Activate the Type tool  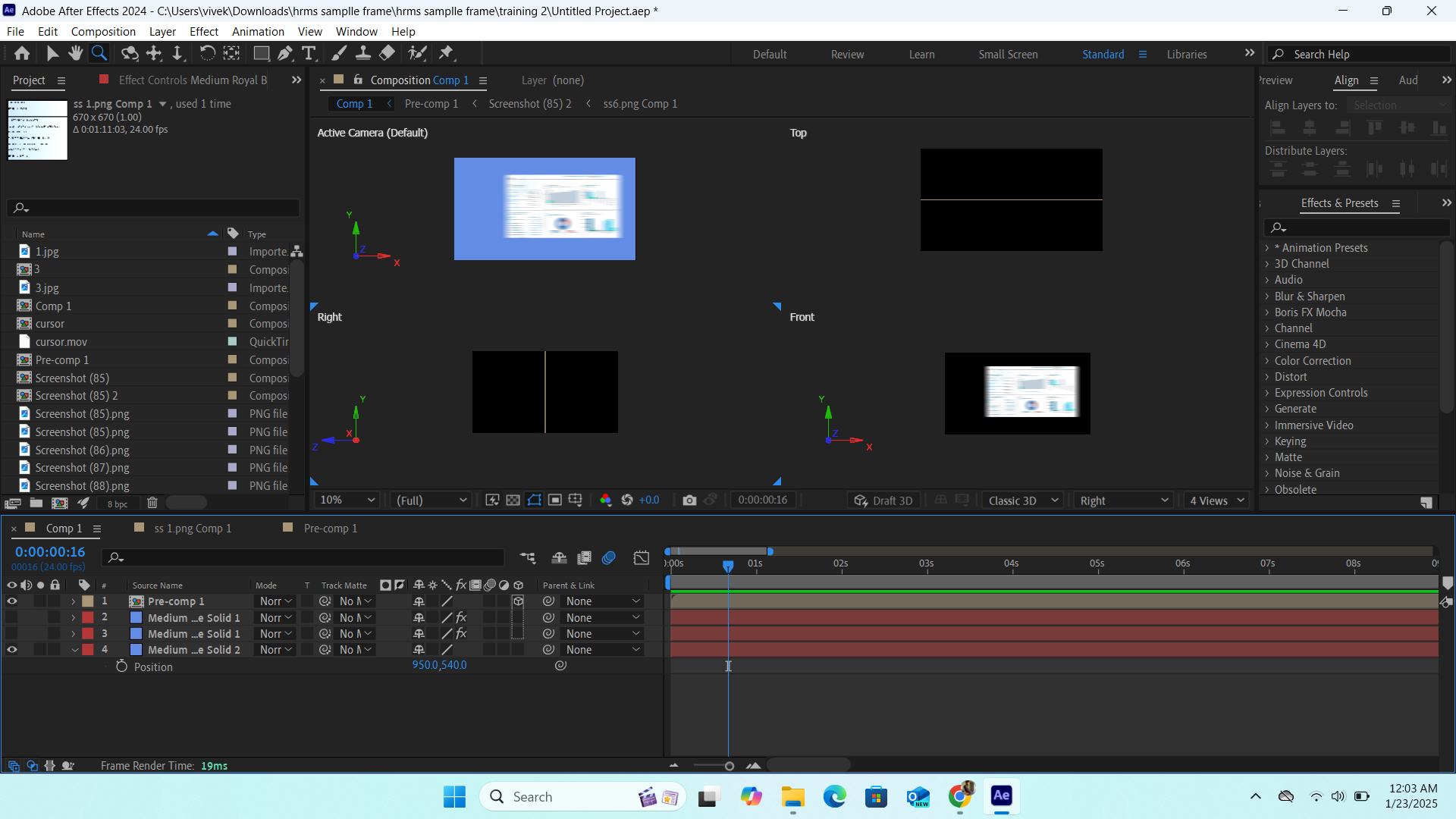pyautogui.click(x=309, y=53)
